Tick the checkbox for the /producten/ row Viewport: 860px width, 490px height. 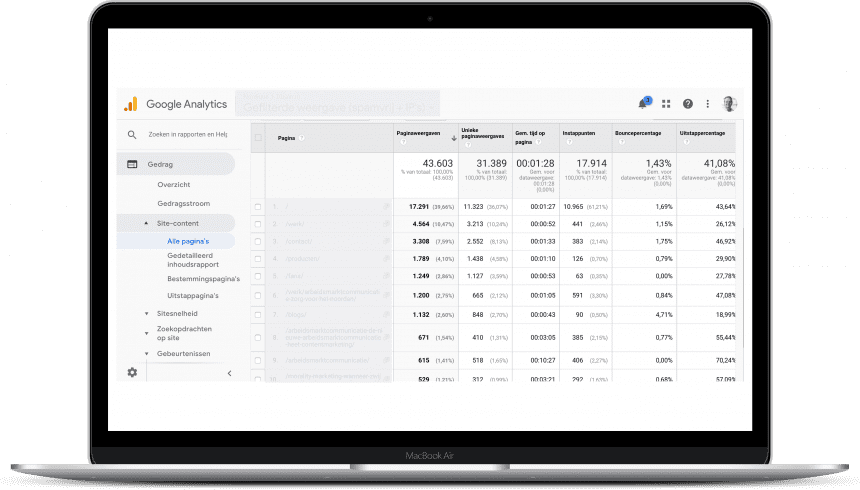click(x=258, y=258)
